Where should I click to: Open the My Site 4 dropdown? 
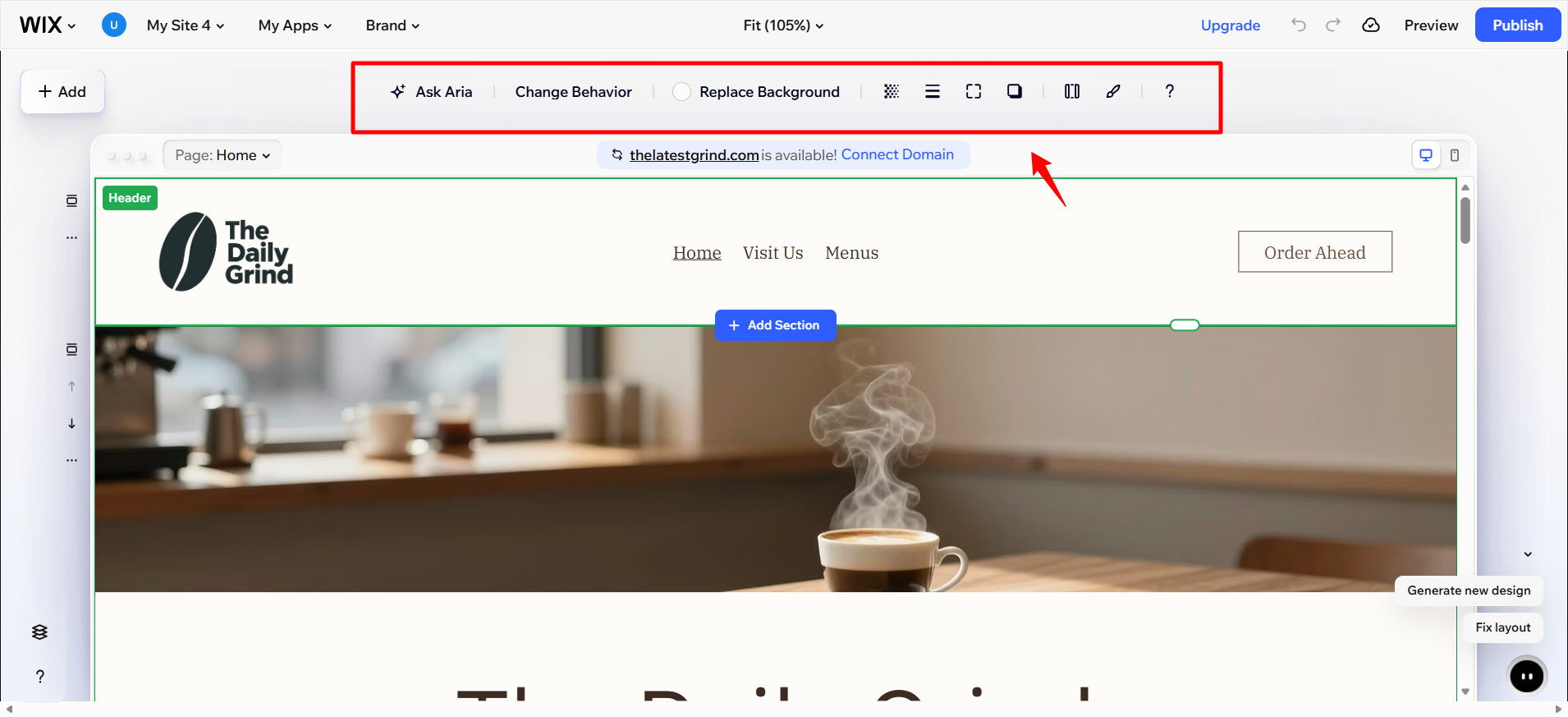click(186, 25)
